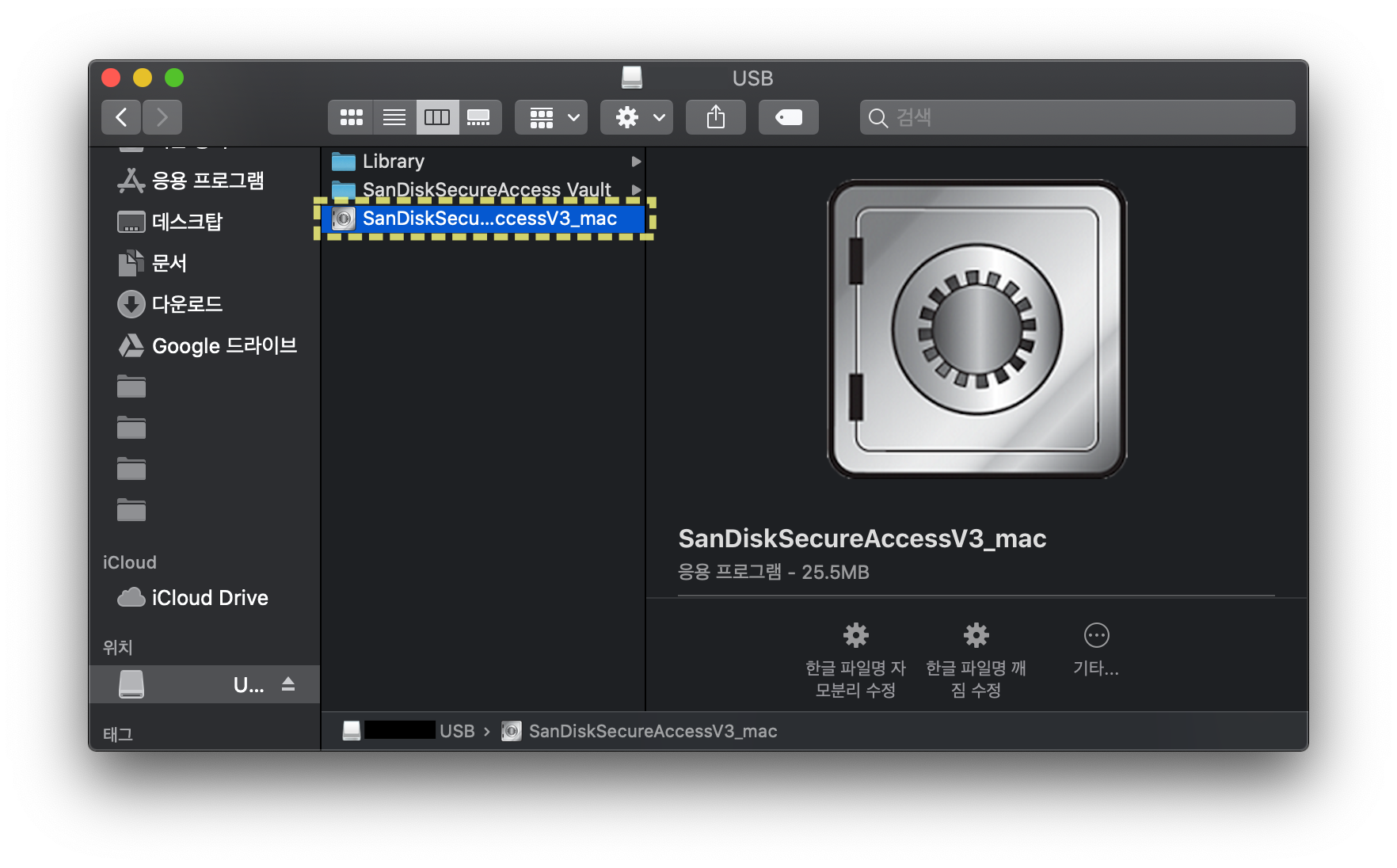The image size is (1397, 868).
Task: Select the USB drive in the sidebar
Action: pos(204,684)
